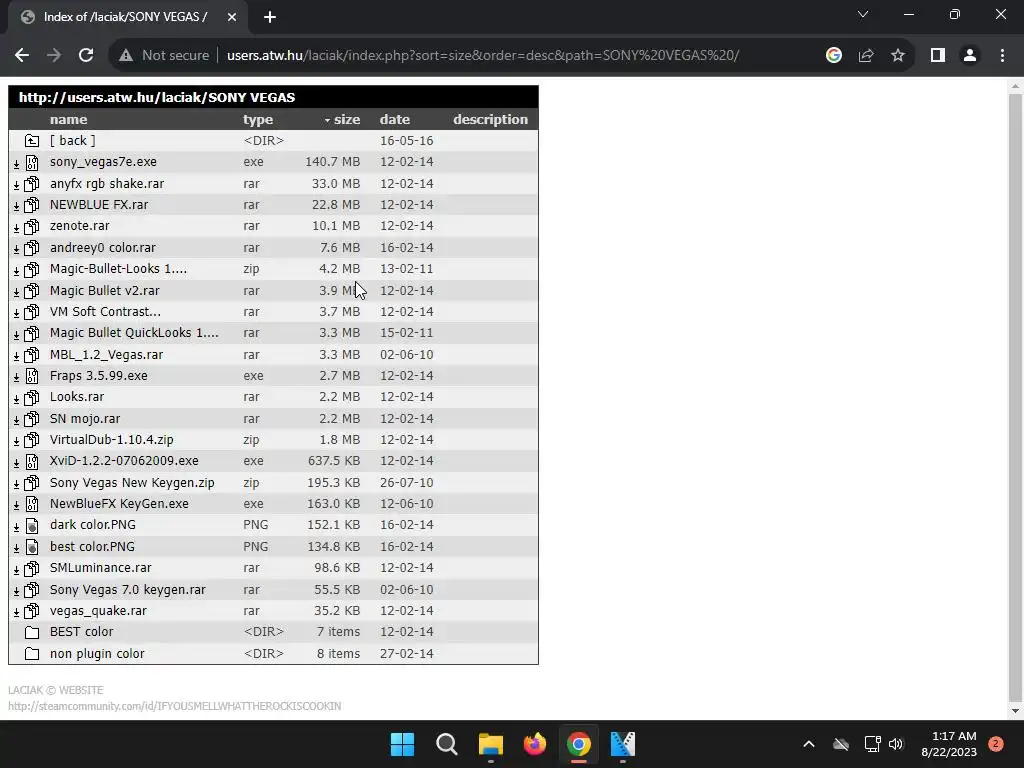Open the Chrome profile avatar icon
Screen dimensions: 1024x768
pos(970,55)
